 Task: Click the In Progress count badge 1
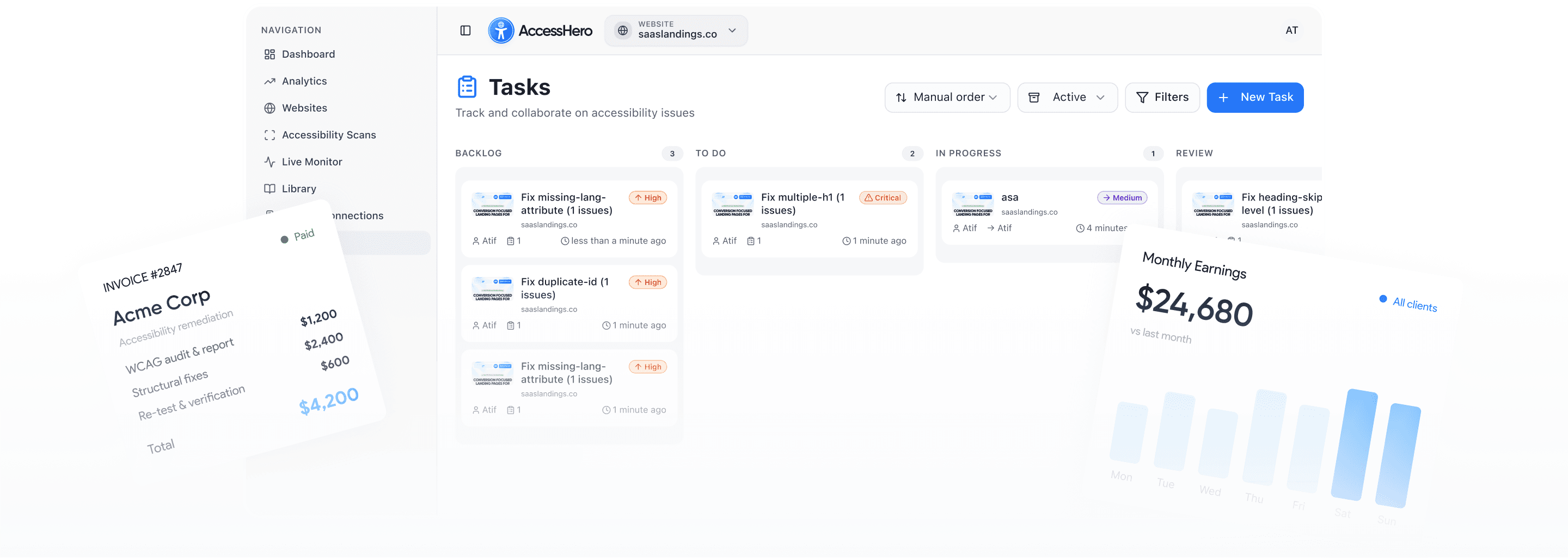[x=1152, y=154]
